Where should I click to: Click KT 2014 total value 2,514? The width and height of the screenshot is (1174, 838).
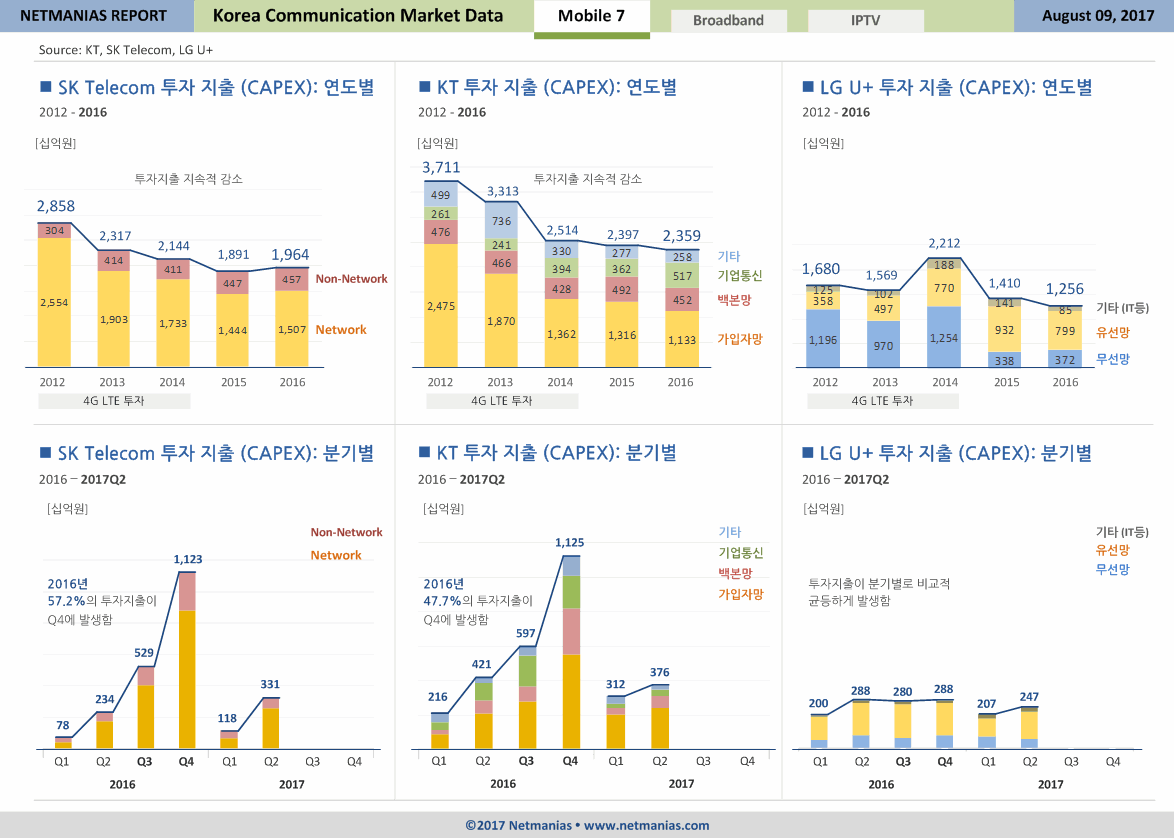[x=562, y=231]
